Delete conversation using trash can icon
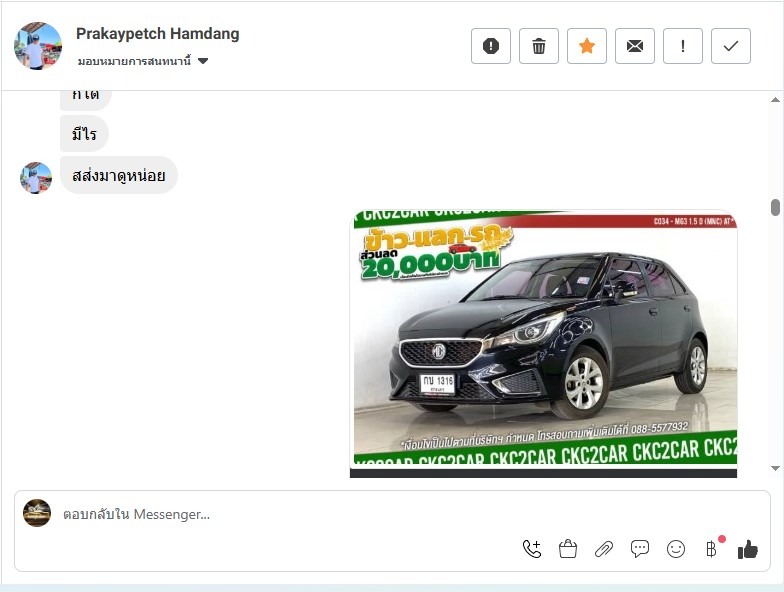The height and width of the screenshot is (592, 784). tap(538, 46)
